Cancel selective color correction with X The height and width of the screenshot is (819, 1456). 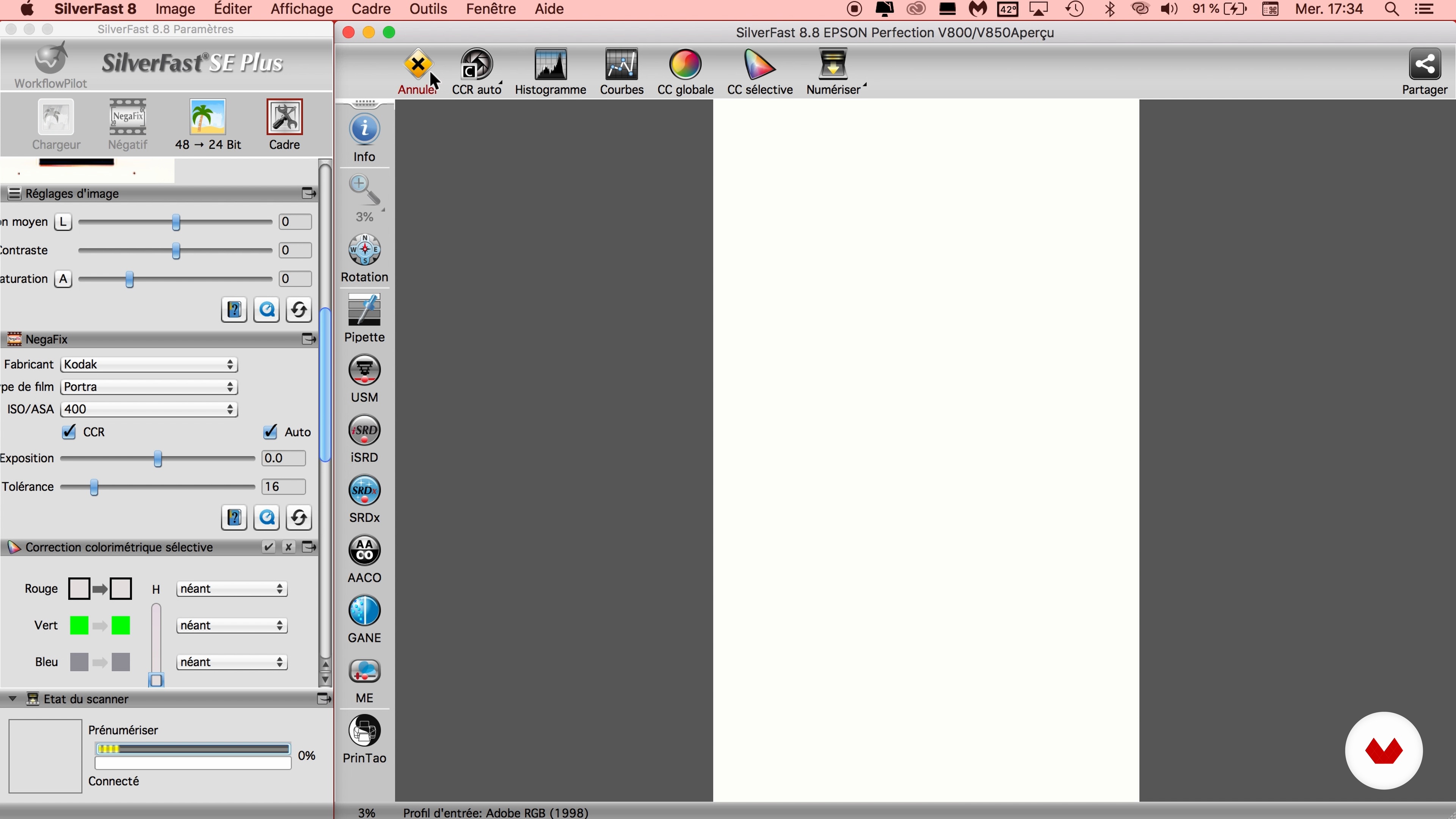click(289, 546)
